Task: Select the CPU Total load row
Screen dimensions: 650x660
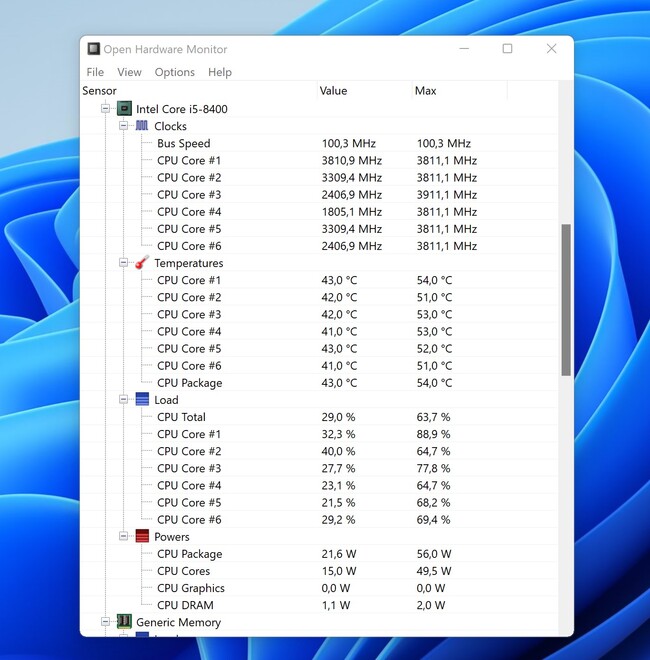Action: [x=181, y=417]
